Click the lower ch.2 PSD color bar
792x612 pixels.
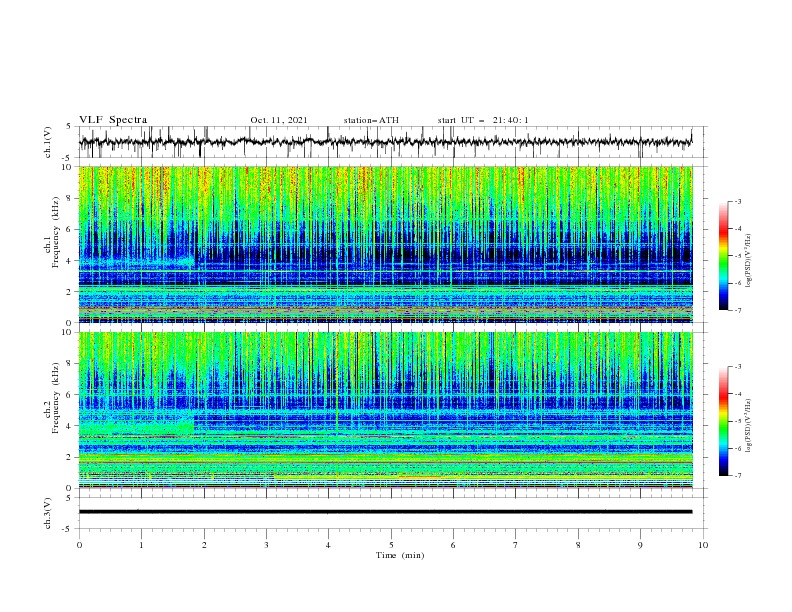coord(723,421)
